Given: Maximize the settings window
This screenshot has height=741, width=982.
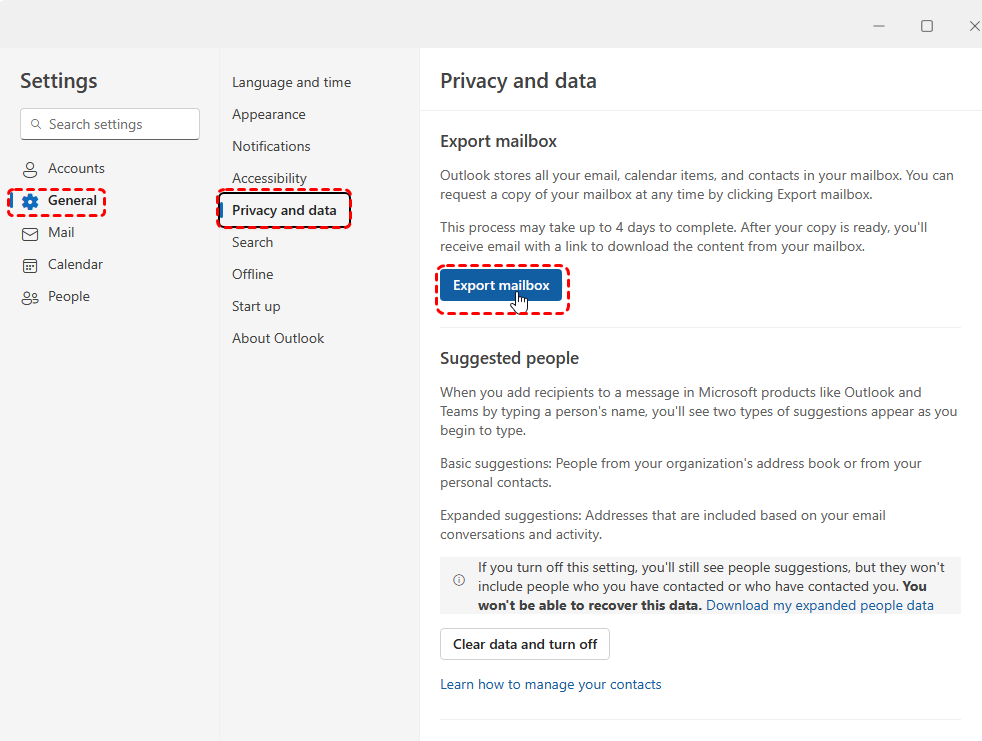Looking at the screenshot, I should (927, 26).
